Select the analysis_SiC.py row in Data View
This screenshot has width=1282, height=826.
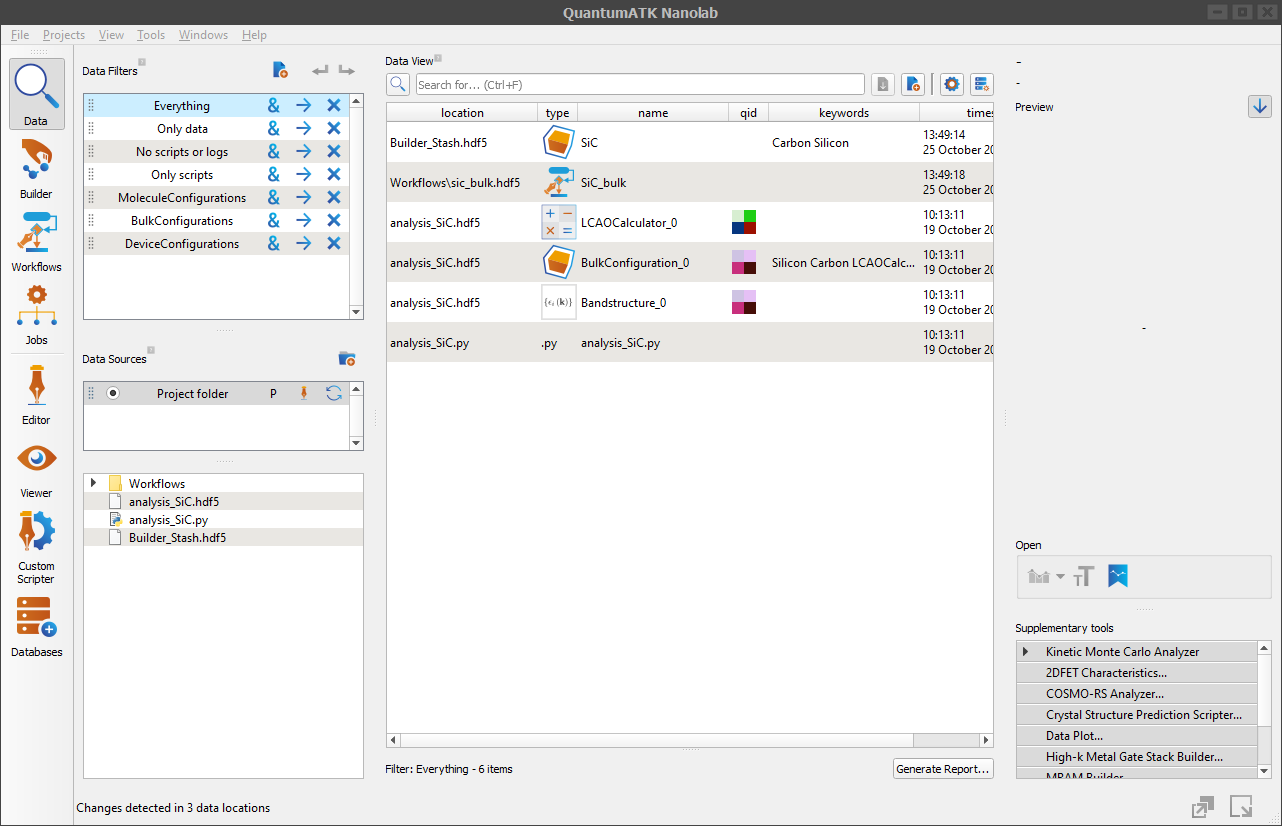pyautogui.click(x=690, y=342)
